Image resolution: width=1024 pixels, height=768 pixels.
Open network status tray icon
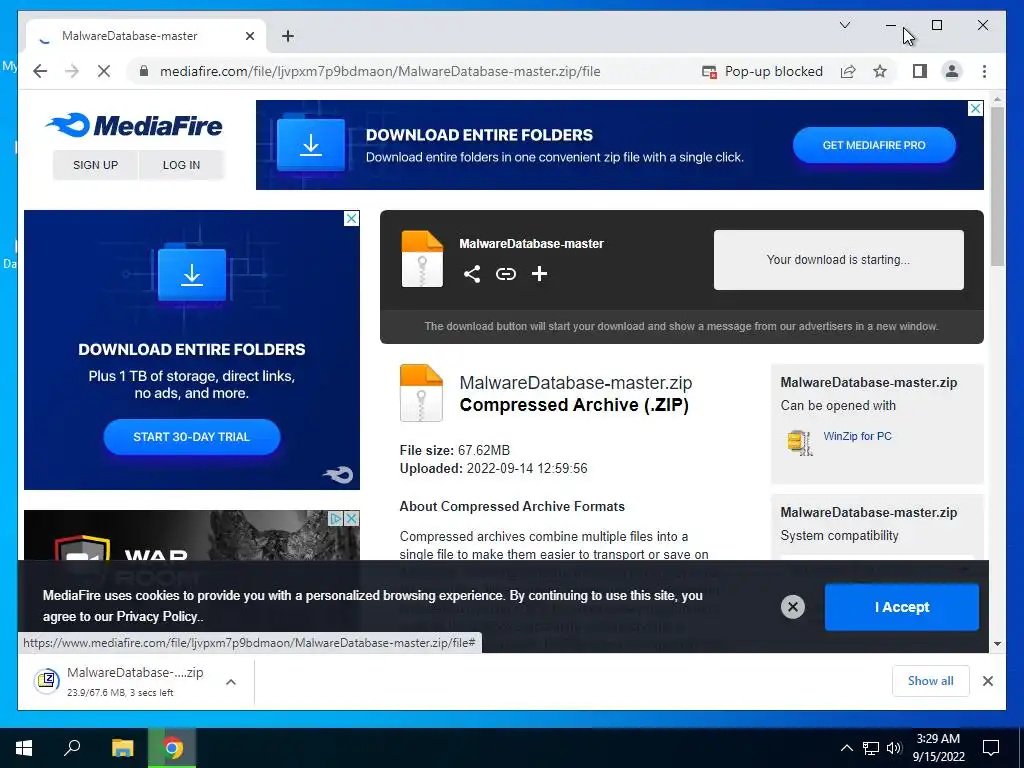pyautogui.click(x=871, y=748)
